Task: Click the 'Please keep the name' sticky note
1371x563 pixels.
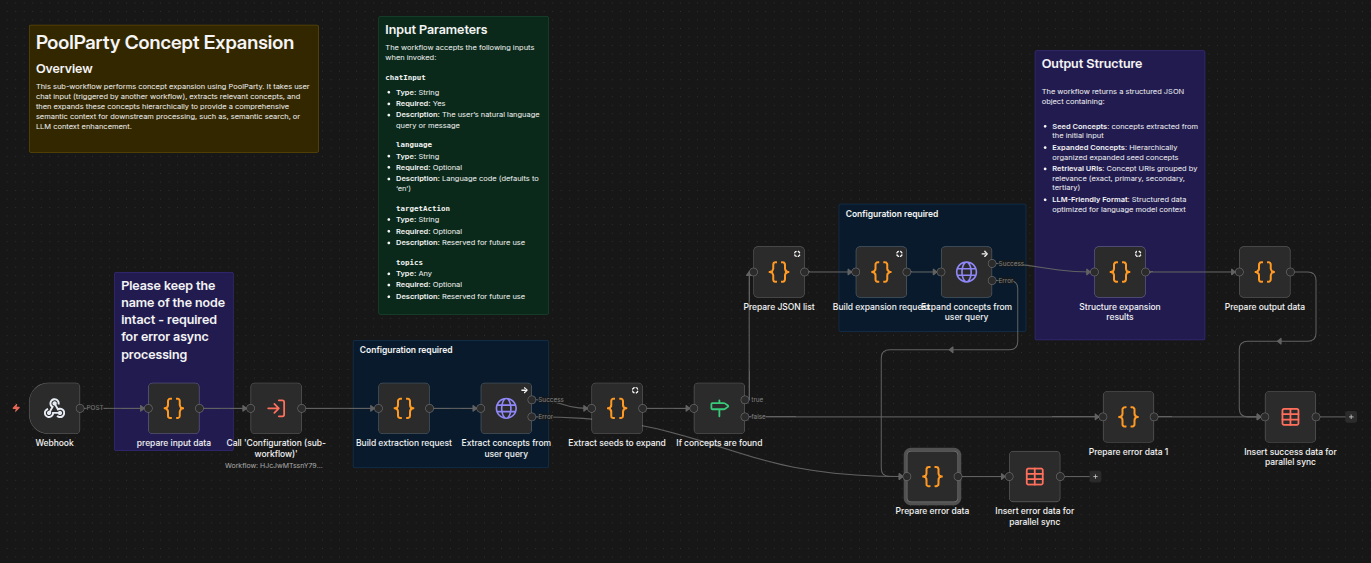Action: coord(173,361)
